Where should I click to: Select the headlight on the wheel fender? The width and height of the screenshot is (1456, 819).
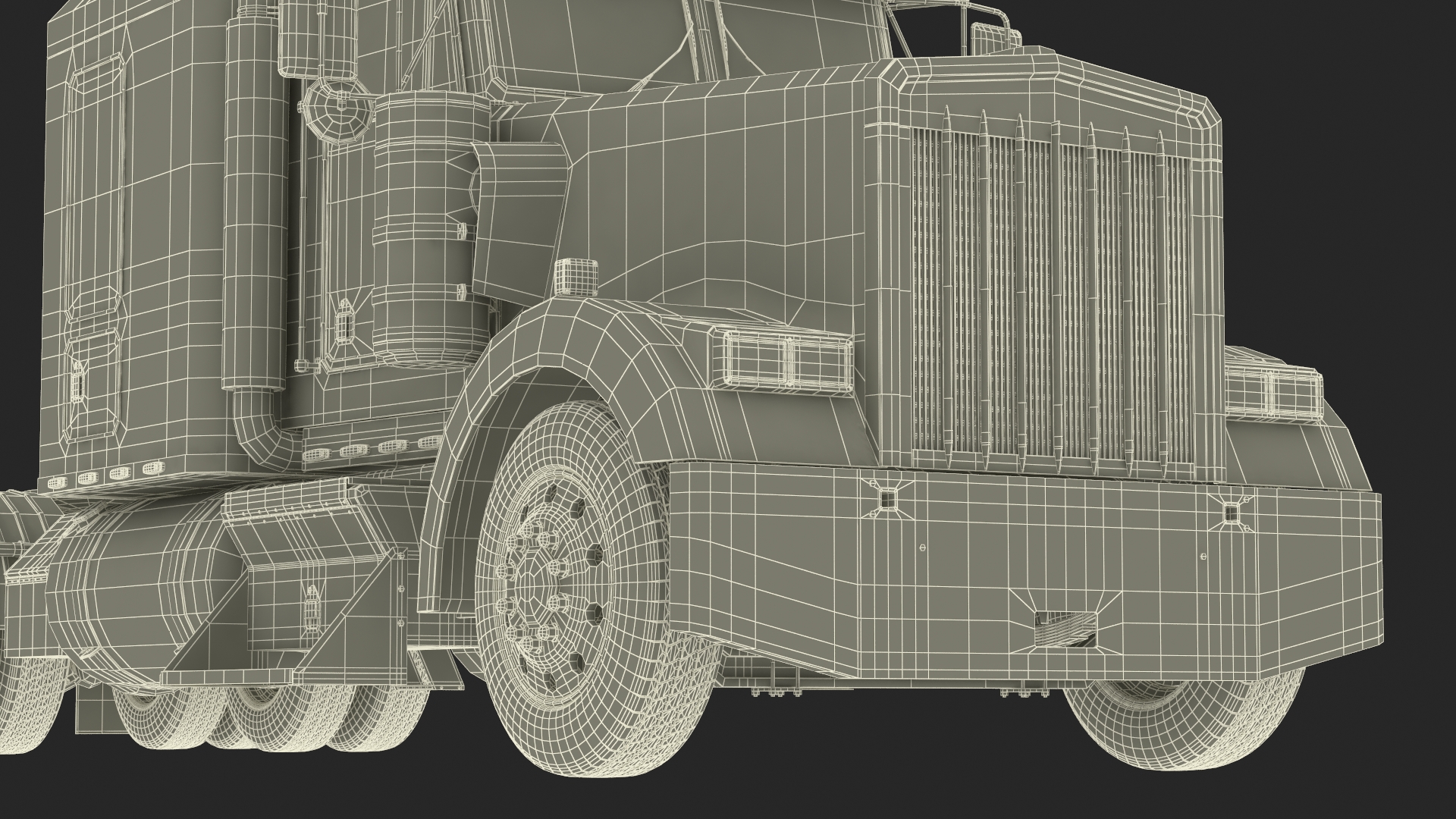[x=787, y=360]
